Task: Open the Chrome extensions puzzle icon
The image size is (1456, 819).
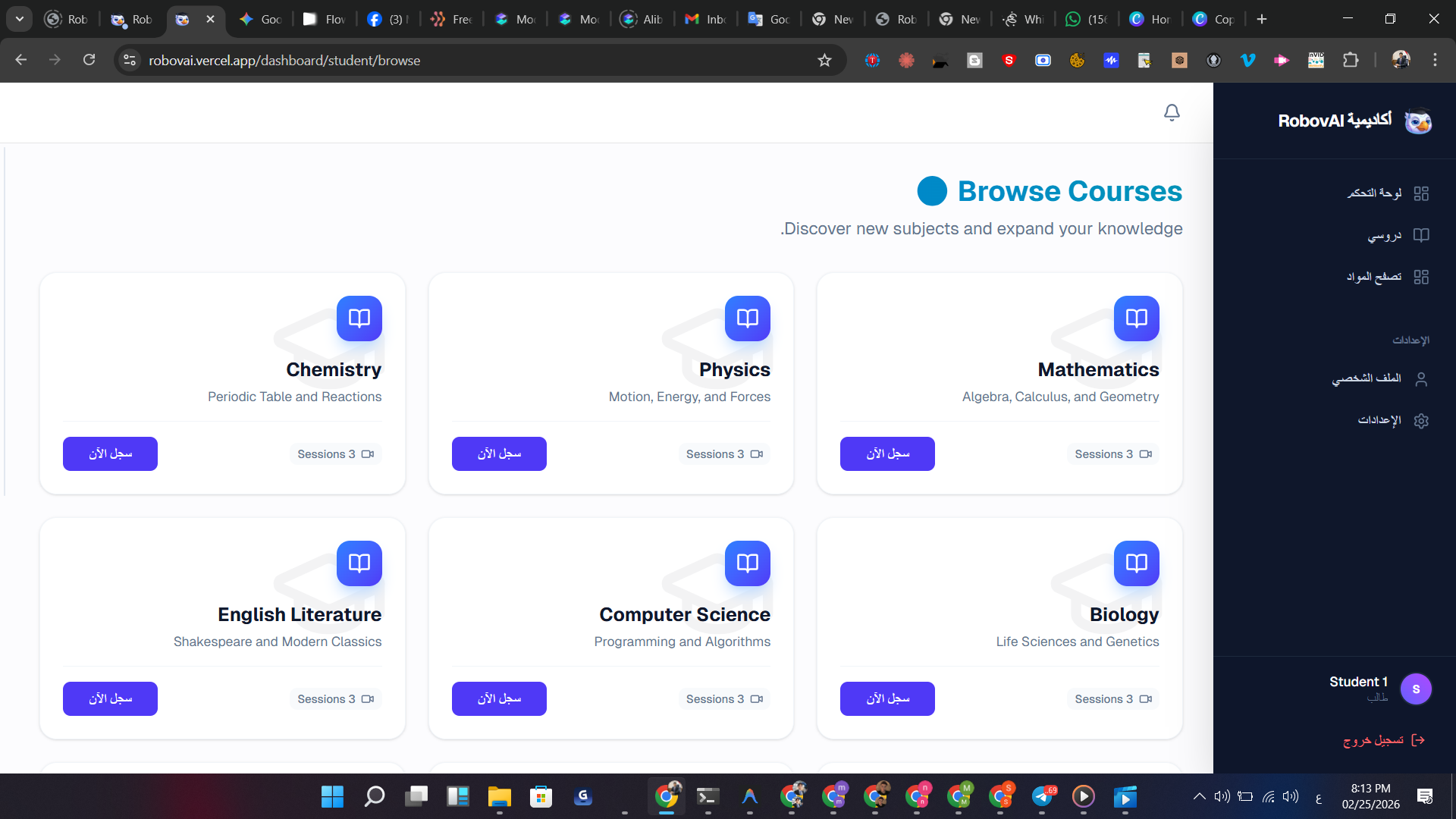Action: click(x=1351, y=61)
